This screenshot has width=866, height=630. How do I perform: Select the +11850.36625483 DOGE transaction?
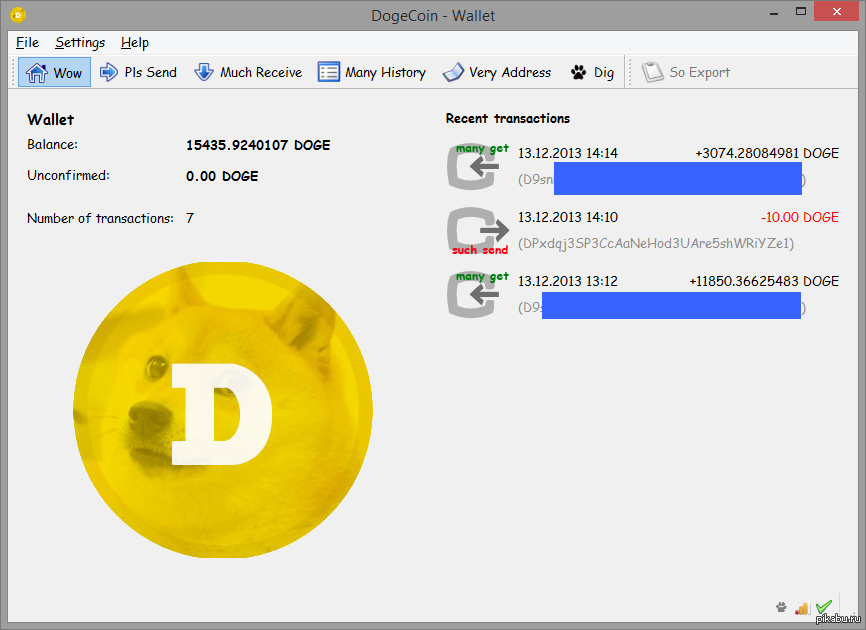tap(763, 282)
